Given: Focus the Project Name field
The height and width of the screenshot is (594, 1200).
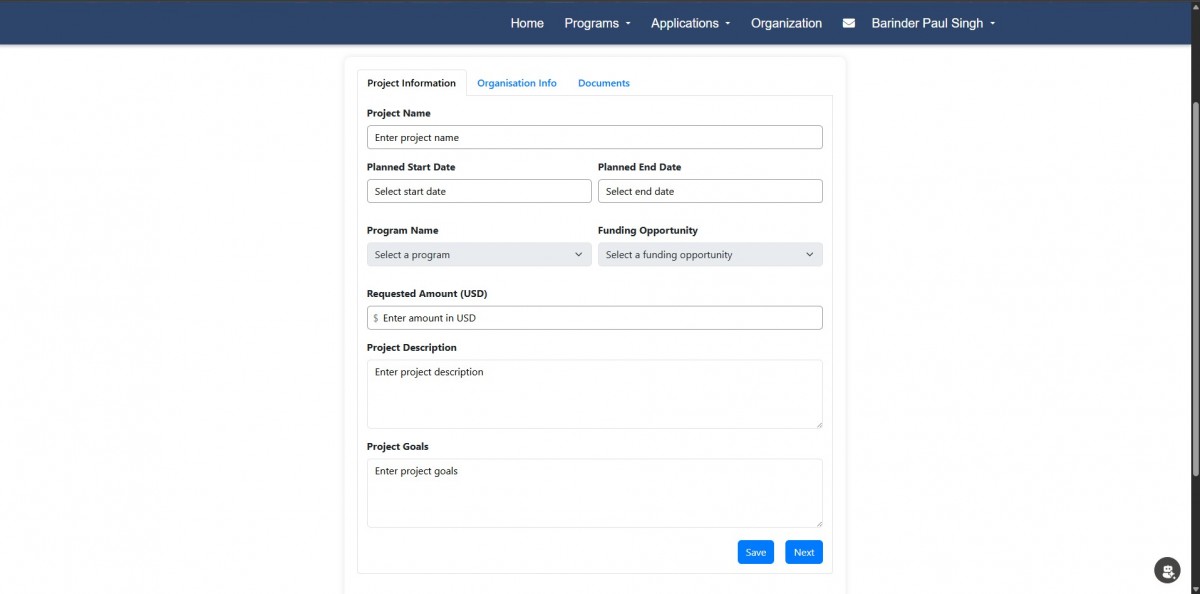Looking at the screenshot, I should (x=594, y=137).
